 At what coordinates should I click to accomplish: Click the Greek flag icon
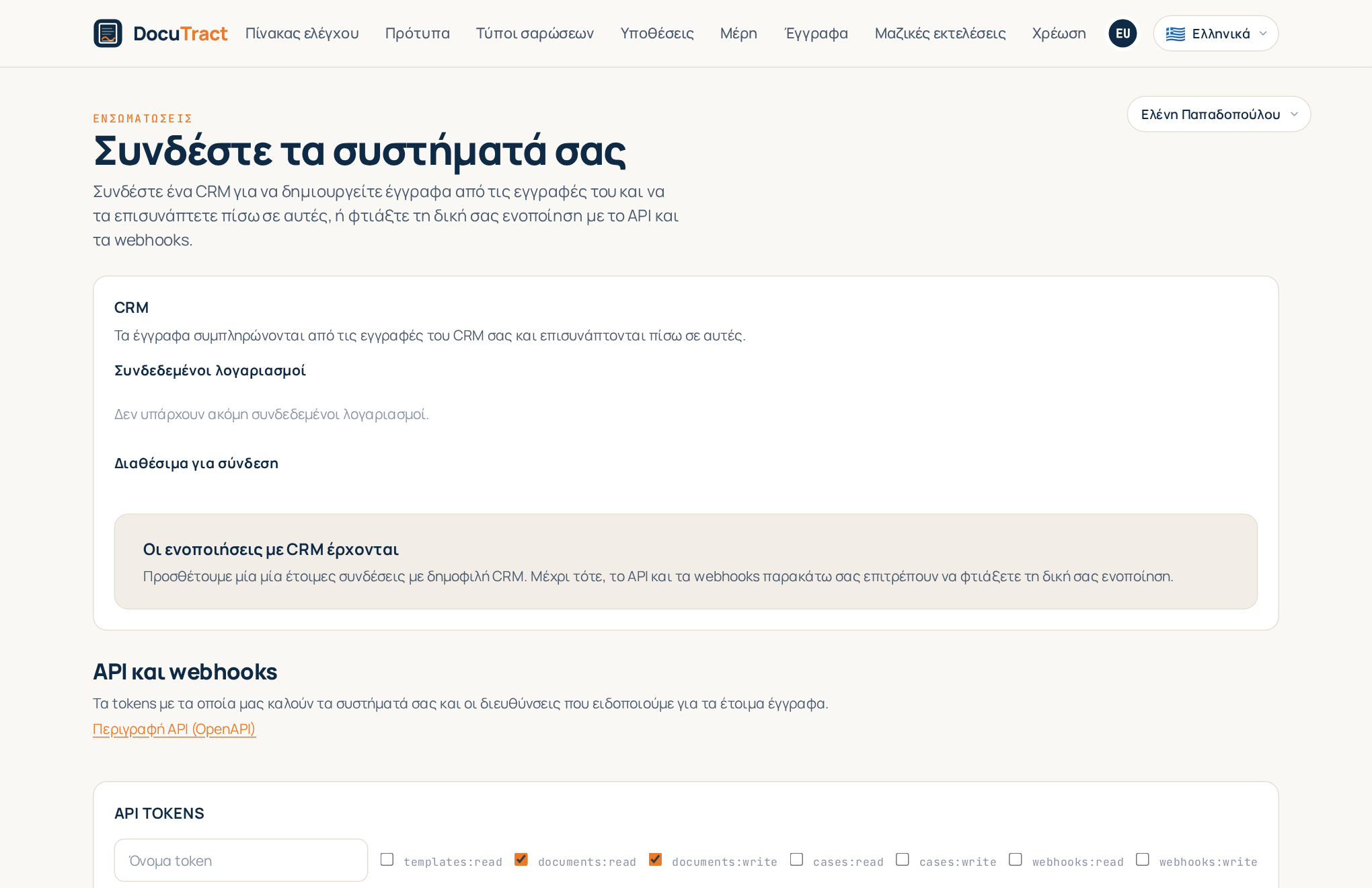1175,34
